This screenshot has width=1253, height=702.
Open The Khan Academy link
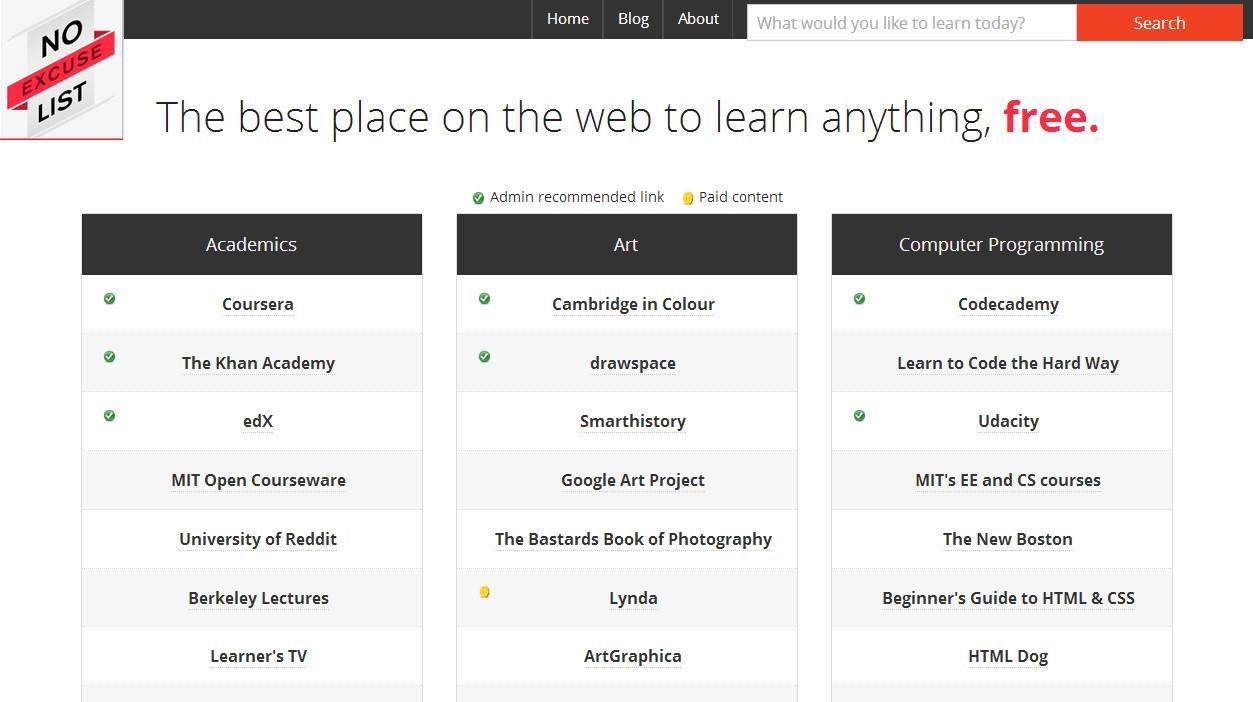258,363
